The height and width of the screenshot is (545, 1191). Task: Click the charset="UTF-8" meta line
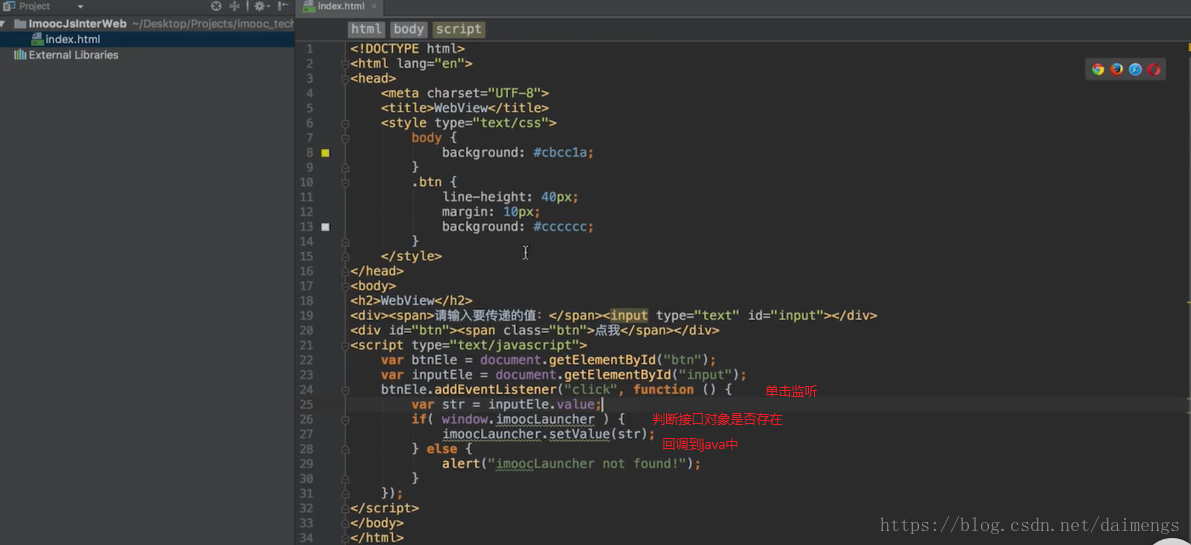tap(465, 93)
